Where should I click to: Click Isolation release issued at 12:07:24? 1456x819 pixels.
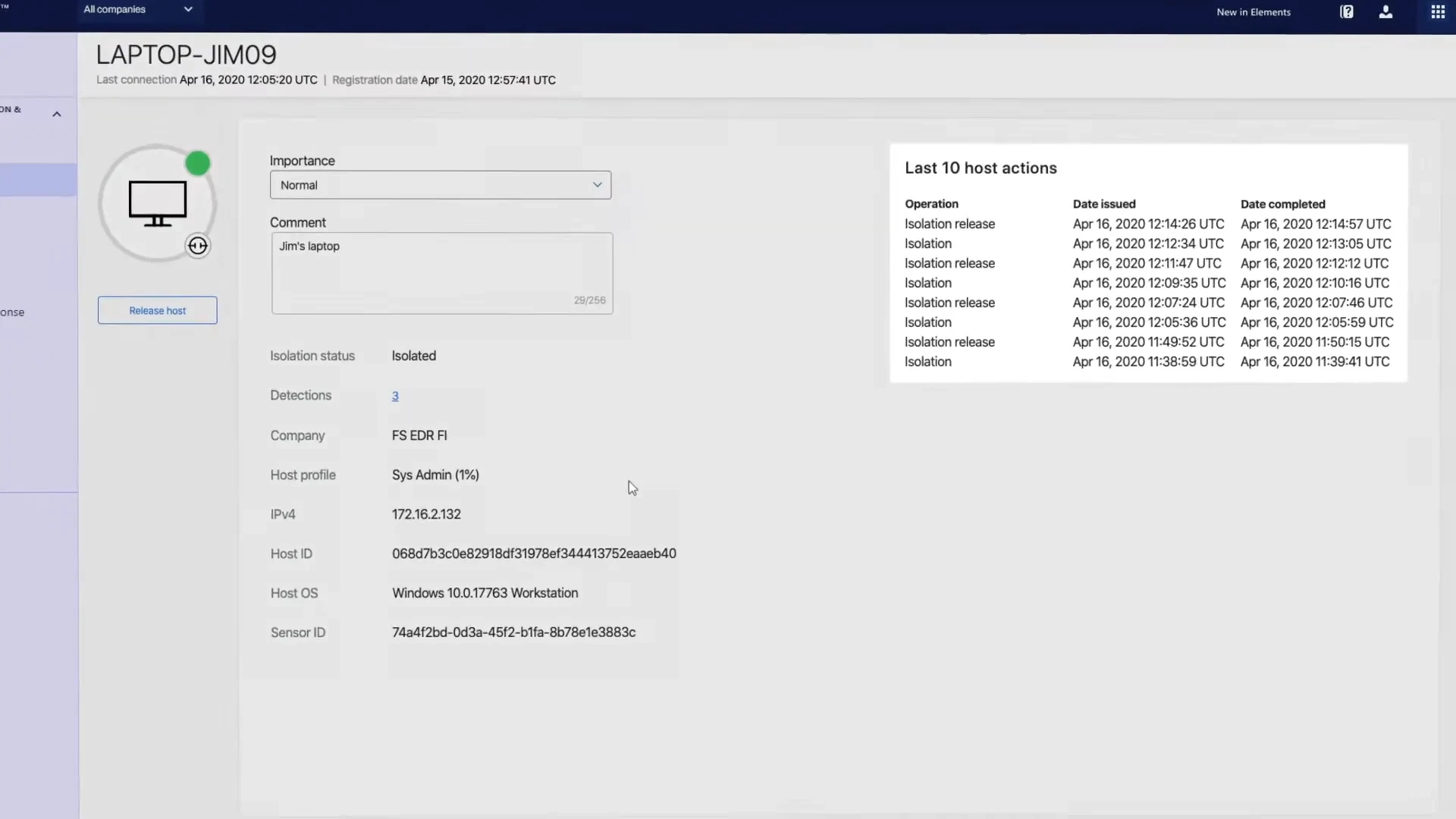tap(1148, 303)
